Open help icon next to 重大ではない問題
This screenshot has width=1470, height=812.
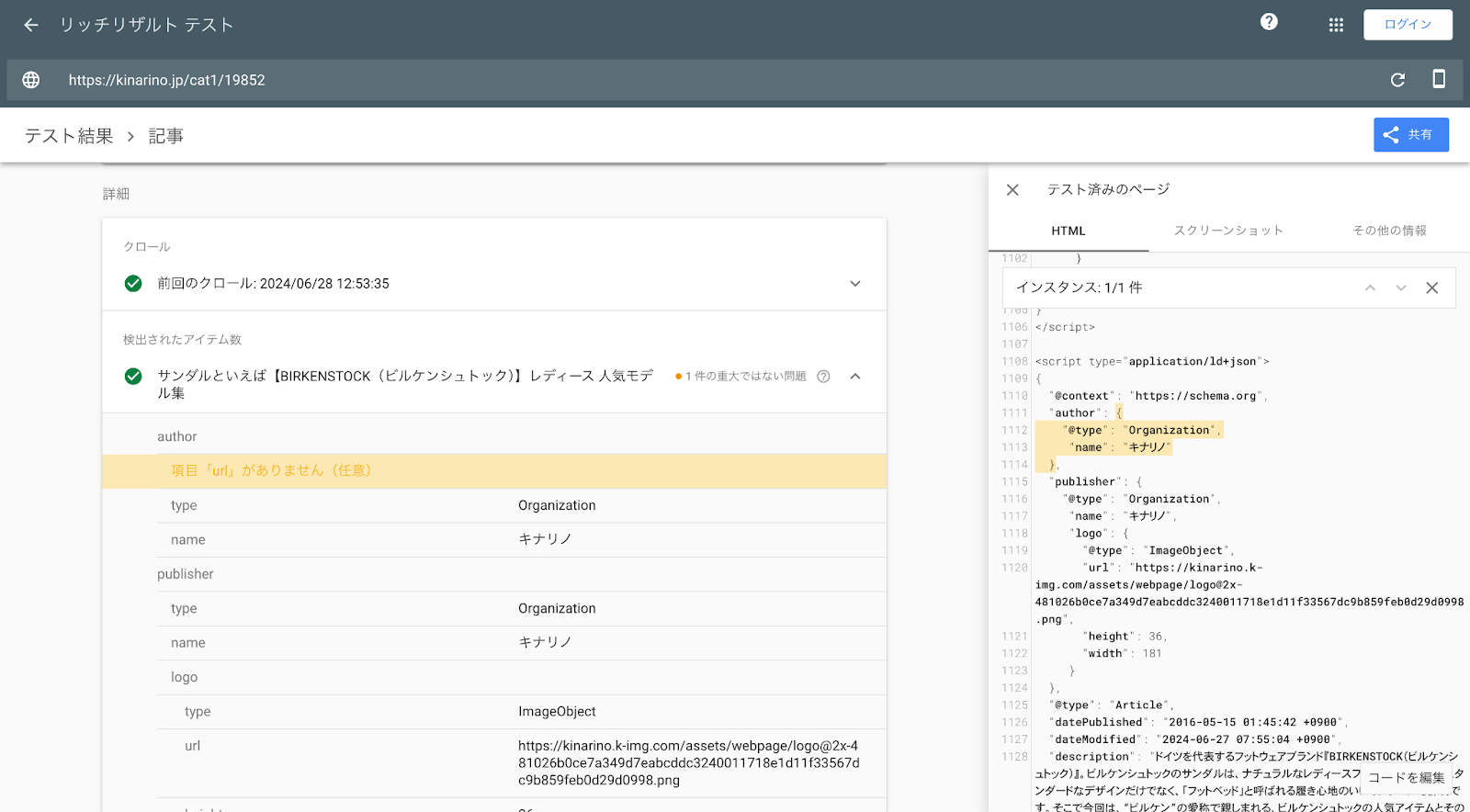(823, 377)
